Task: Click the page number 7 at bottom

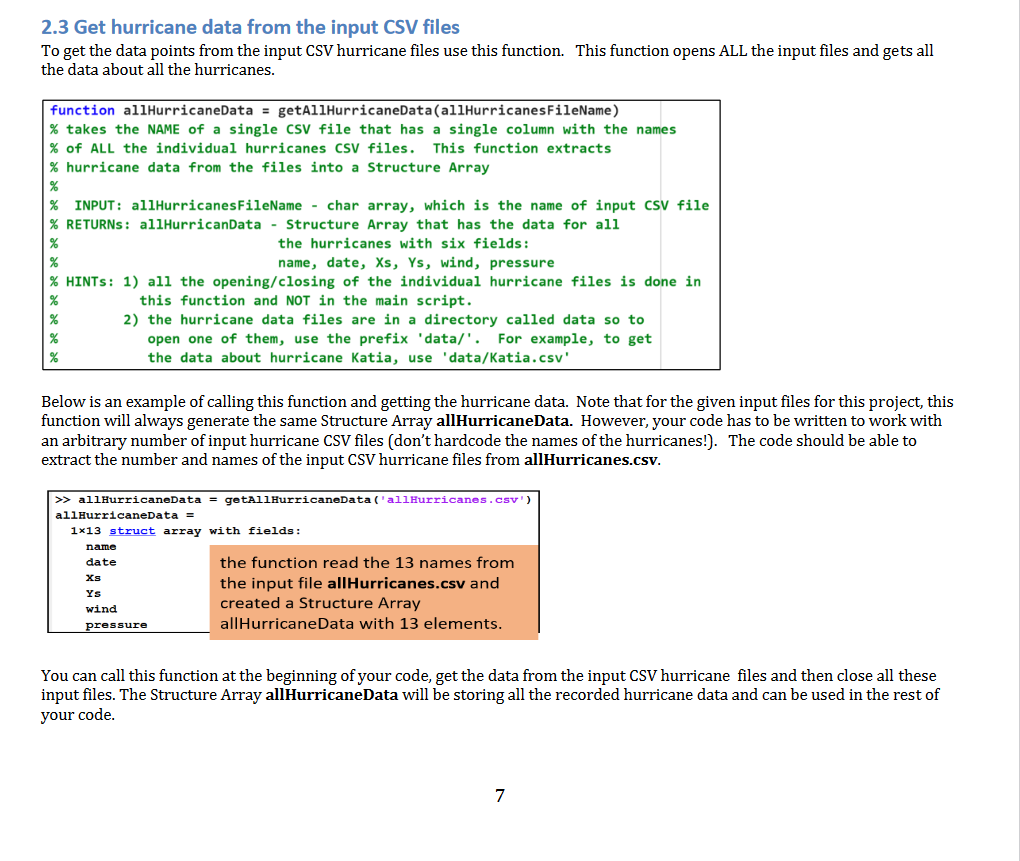Action: 498,795
